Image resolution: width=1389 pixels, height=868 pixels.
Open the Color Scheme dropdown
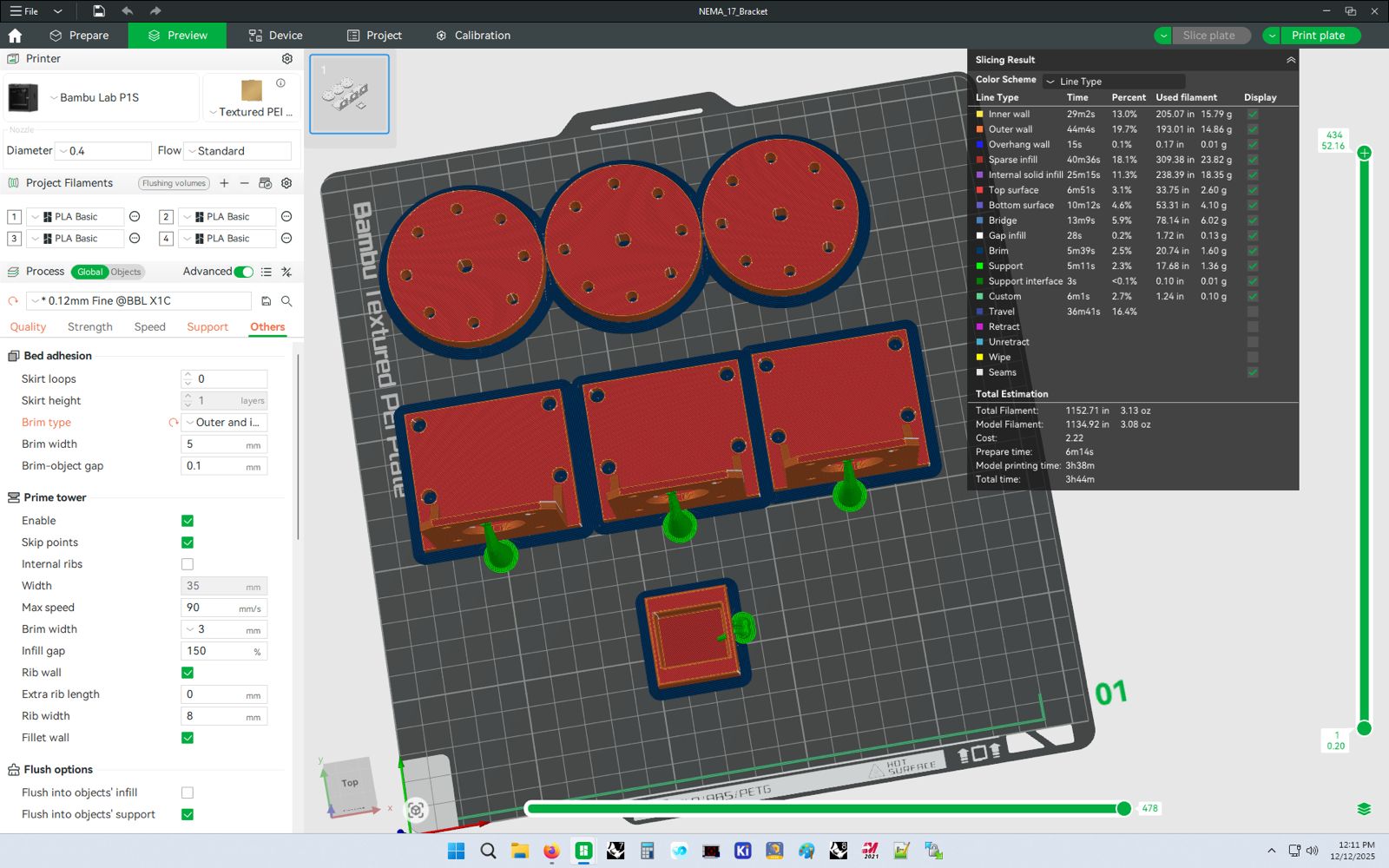(1113, 81)
